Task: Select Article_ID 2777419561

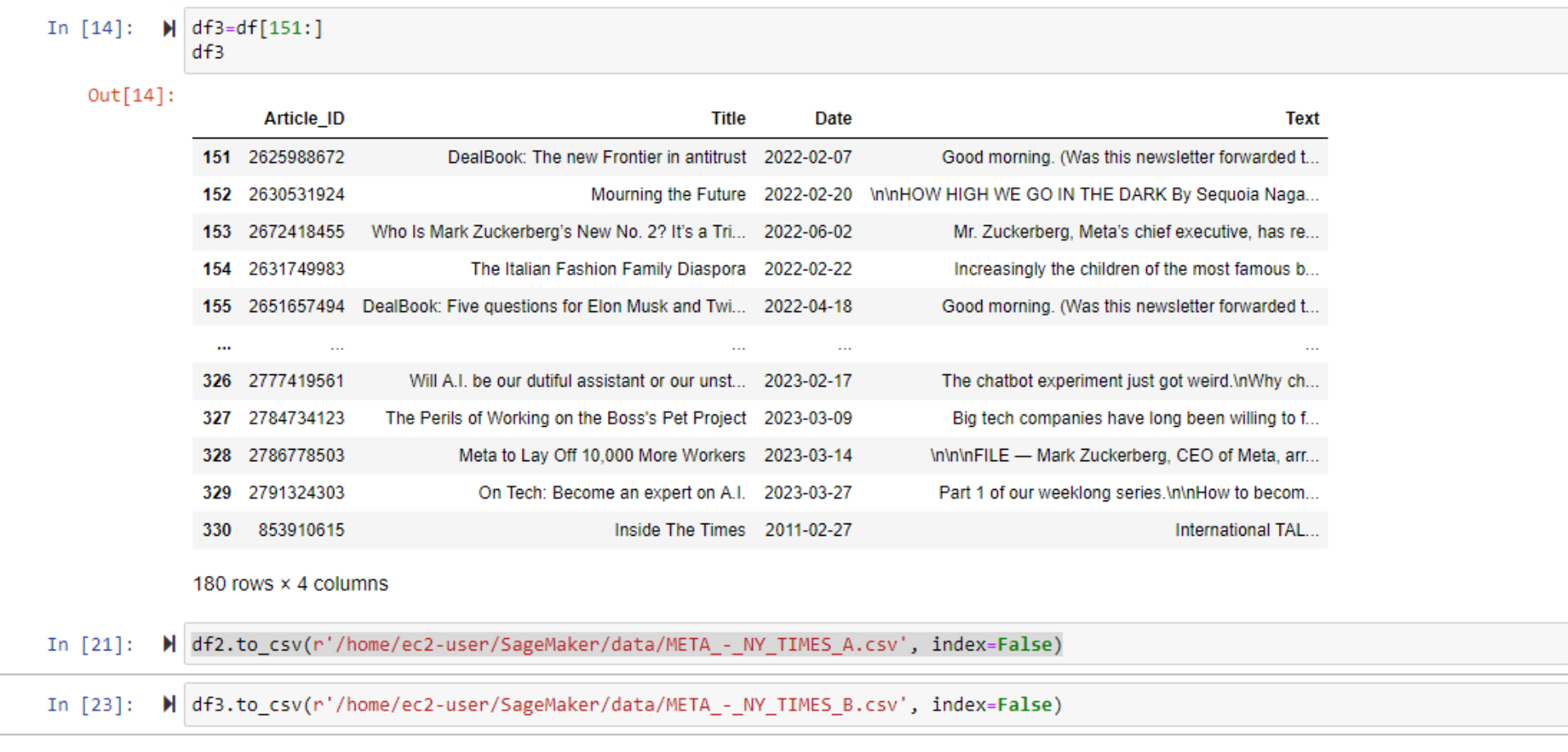Action: tap(297, 381)
